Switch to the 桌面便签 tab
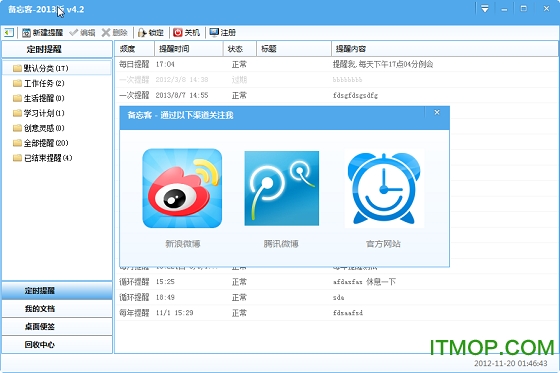The height and width of the screenshot is (373, 560). point(57,326)
